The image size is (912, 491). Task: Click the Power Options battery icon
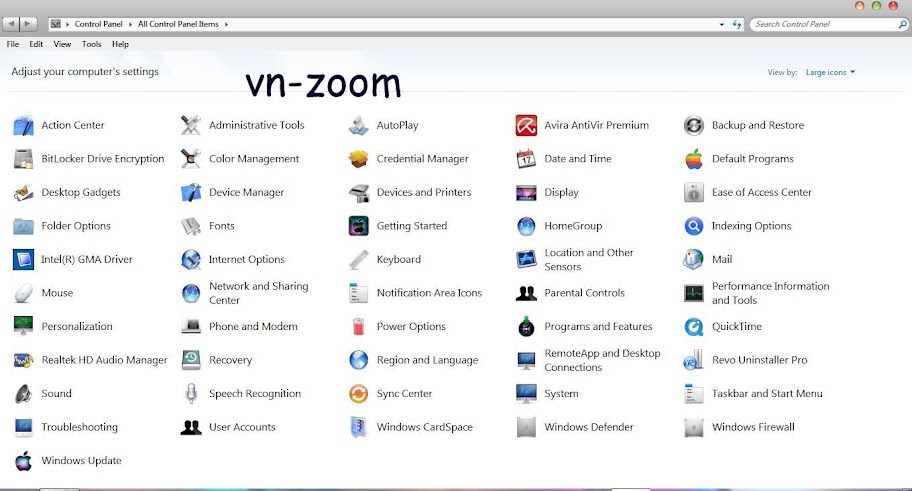[x=358, y=327]
